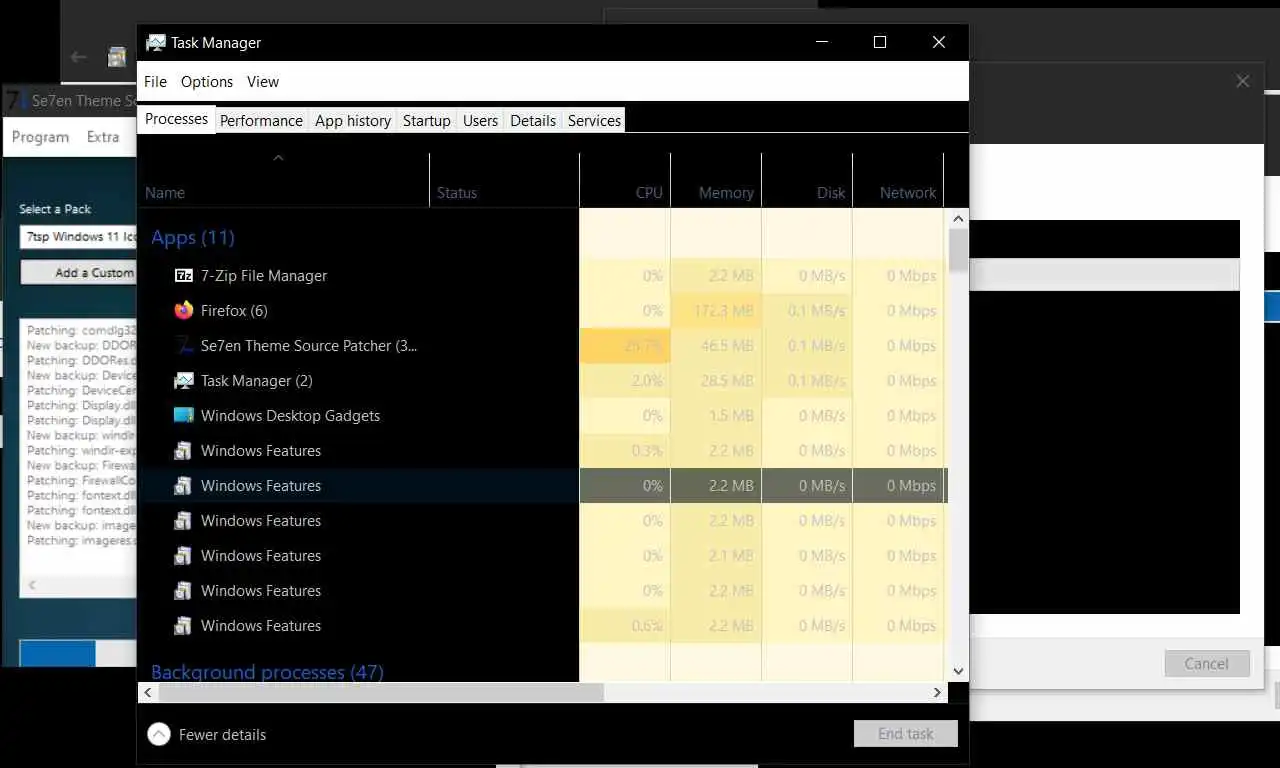
Task: Click the vertical scrollbar down arrow
Action: point(958,672)
